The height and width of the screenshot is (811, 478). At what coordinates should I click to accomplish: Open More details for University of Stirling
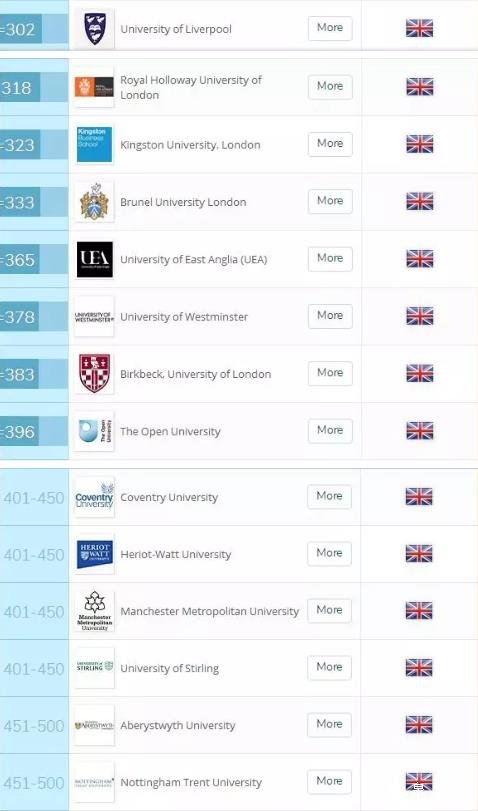pos(330,667)
